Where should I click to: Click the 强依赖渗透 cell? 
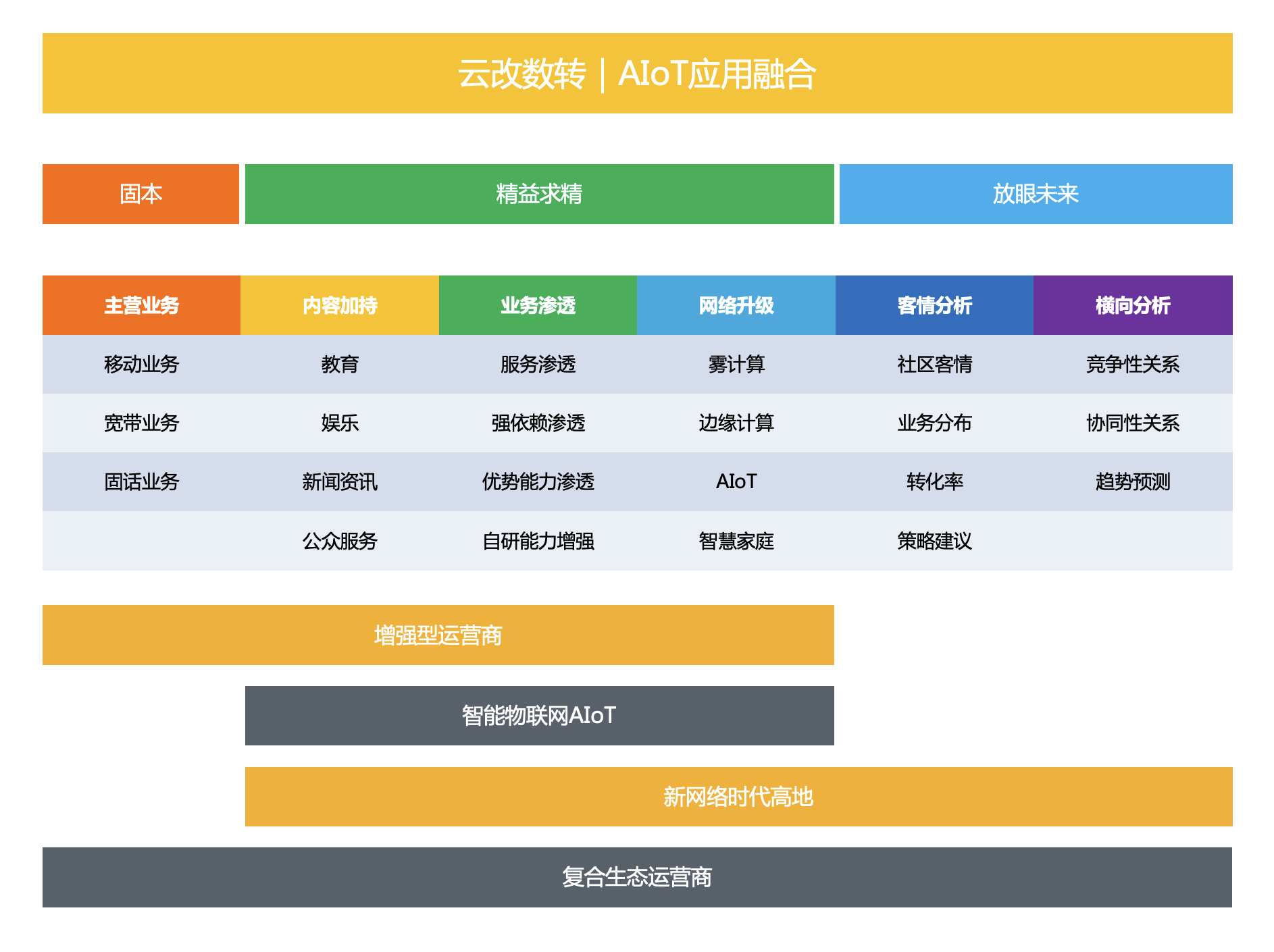(x=538, y=423)
